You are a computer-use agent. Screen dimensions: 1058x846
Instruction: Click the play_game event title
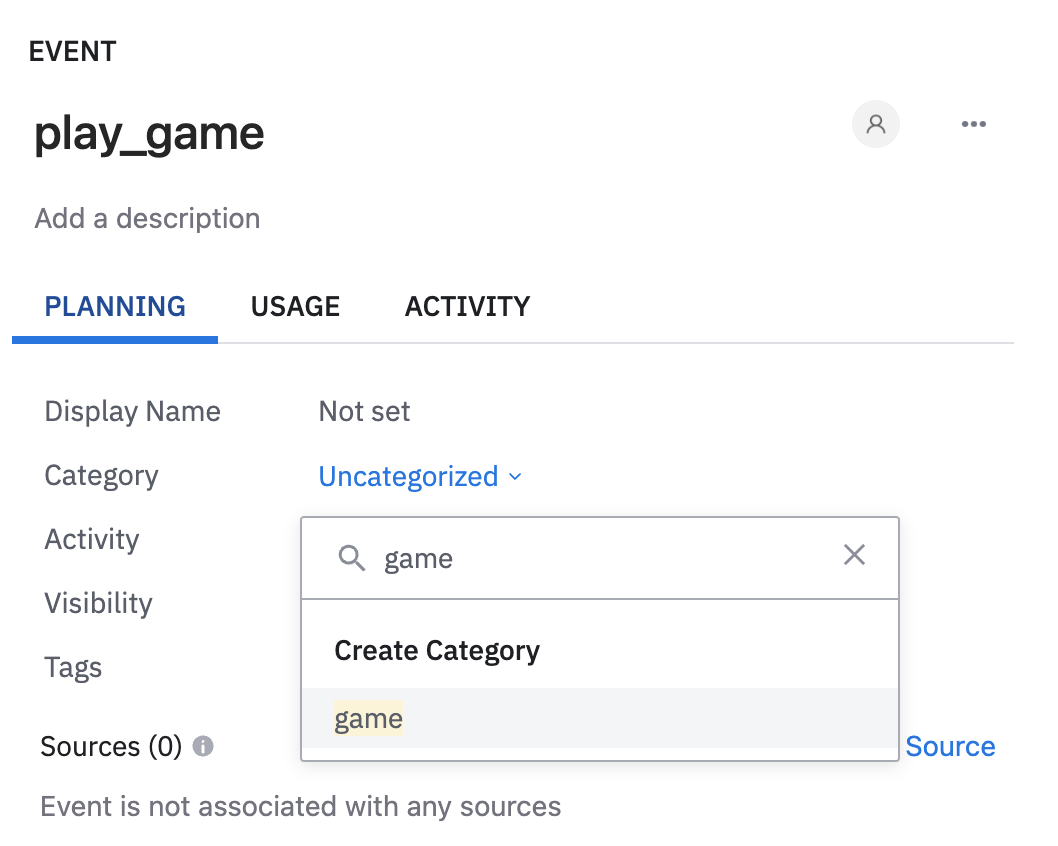click(149, 134)
